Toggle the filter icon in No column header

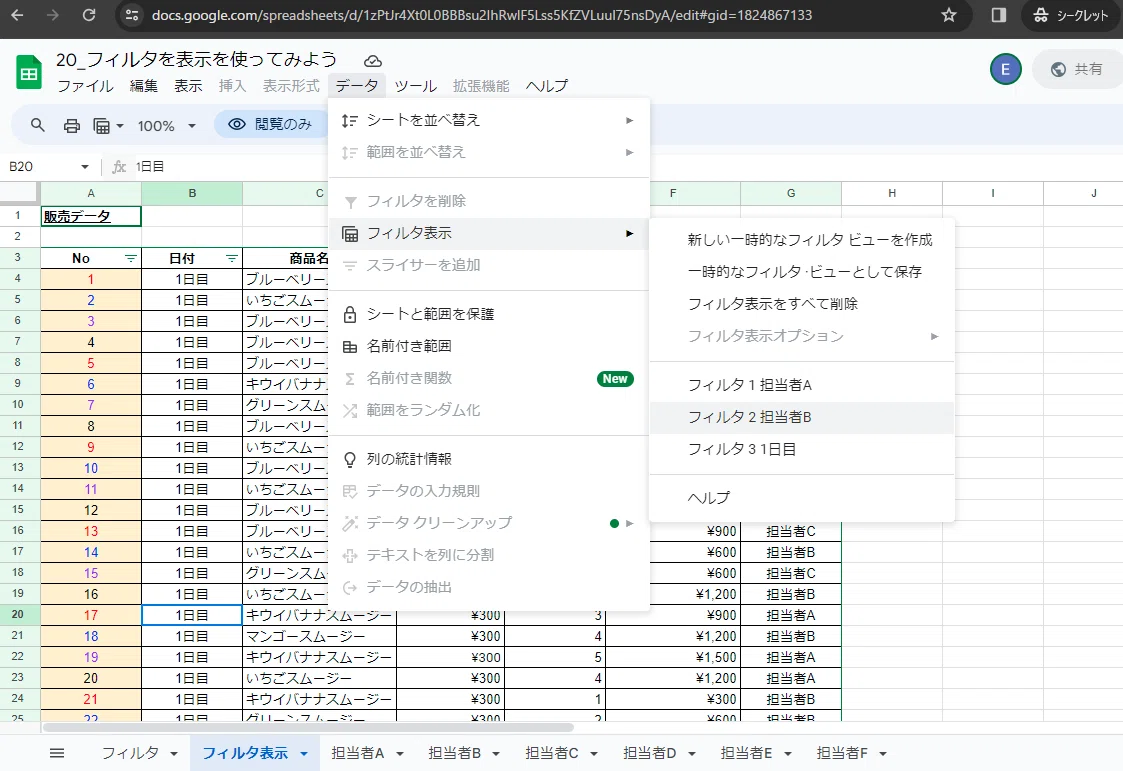[130, 258]
